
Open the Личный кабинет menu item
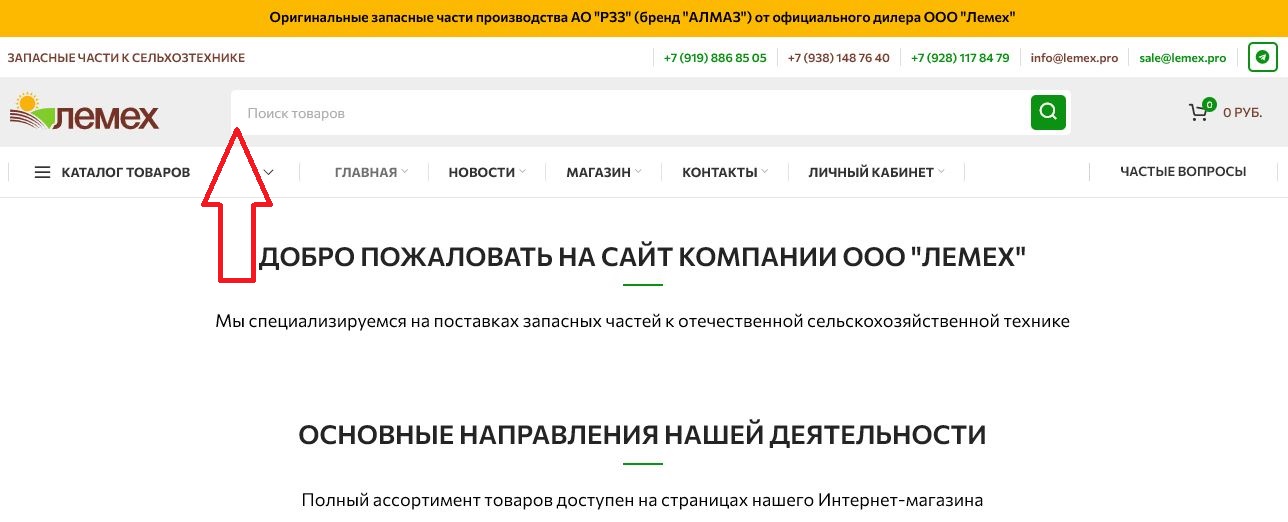[x=871, y=172]
